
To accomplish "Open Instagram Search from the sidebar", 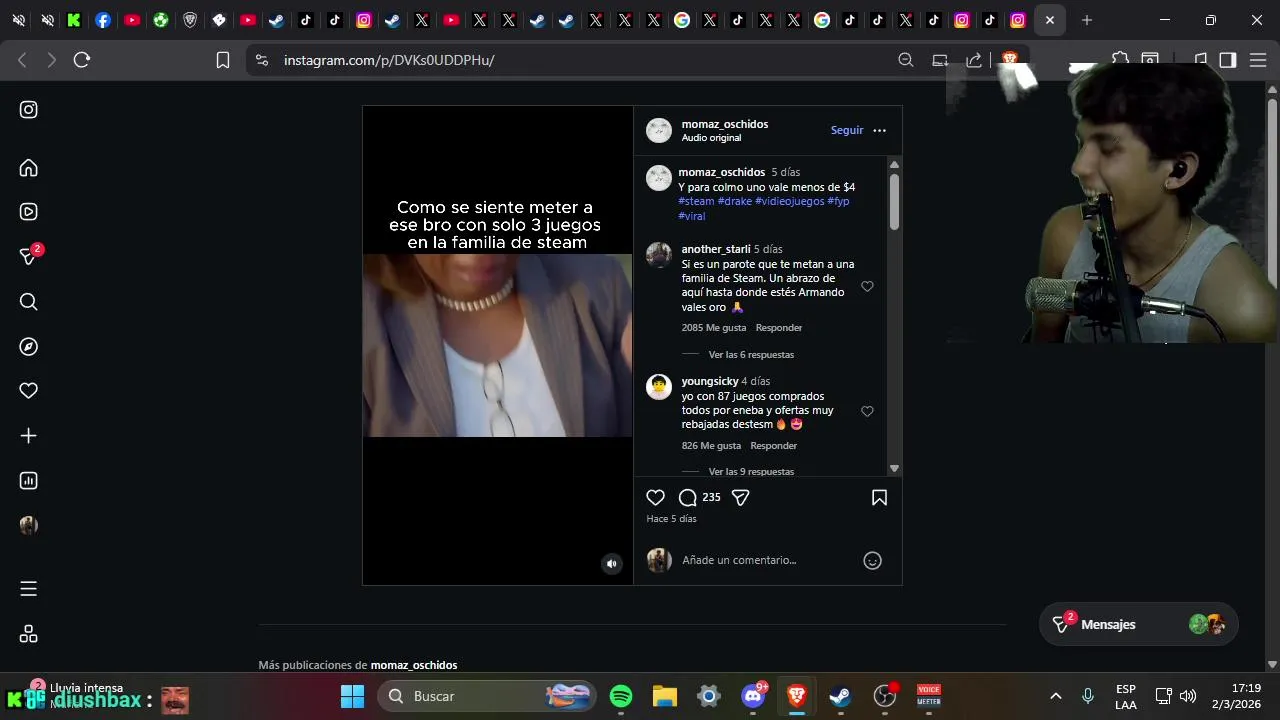I will coord(29,302).
